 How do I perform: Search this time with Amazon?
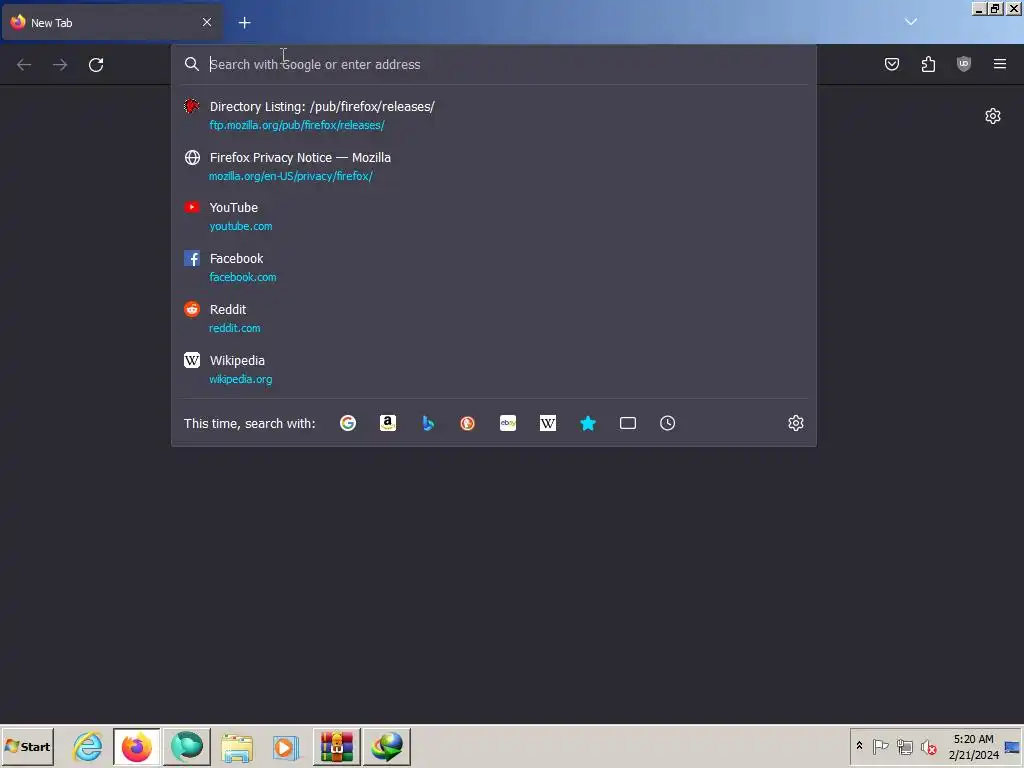[388, 423]
